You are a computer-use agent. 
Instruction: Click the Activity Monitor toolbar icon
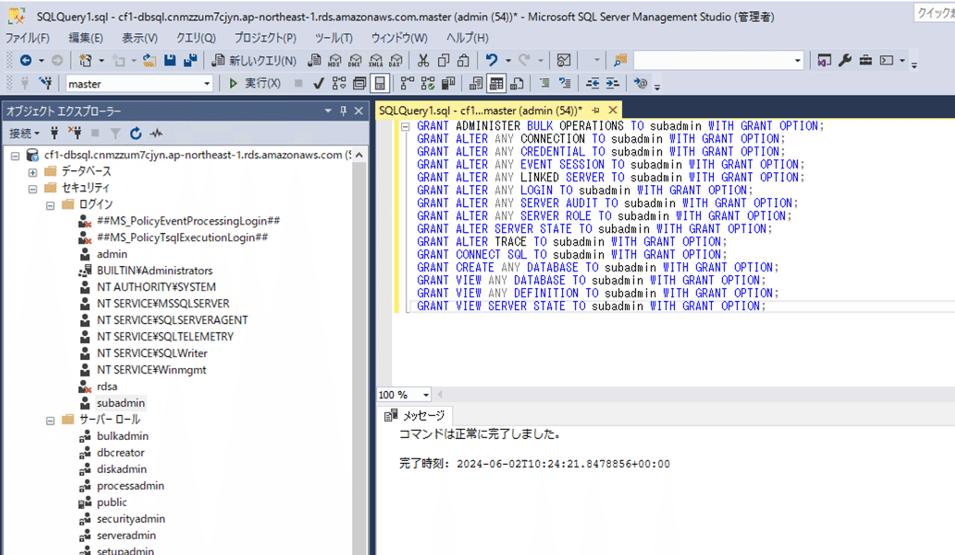click(x=564, y=60)
